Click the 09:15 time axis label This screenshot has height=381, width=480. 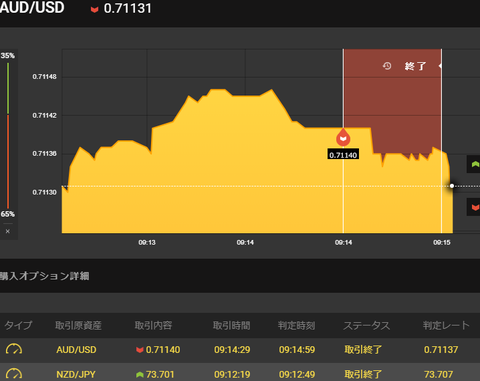coord(442,243)
